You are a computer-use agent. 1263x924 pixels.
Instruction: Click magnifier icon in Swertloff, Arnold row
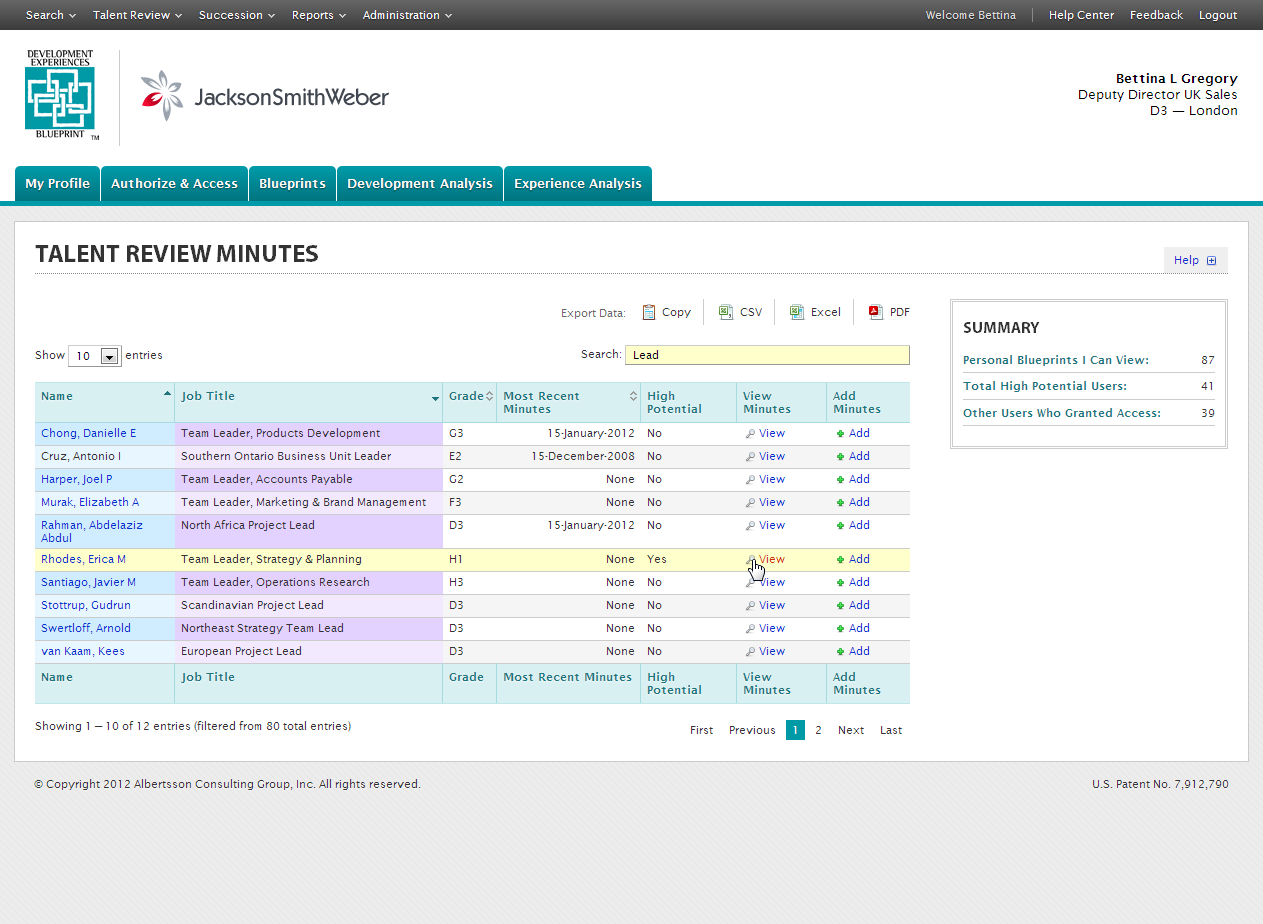click(750, 629)
